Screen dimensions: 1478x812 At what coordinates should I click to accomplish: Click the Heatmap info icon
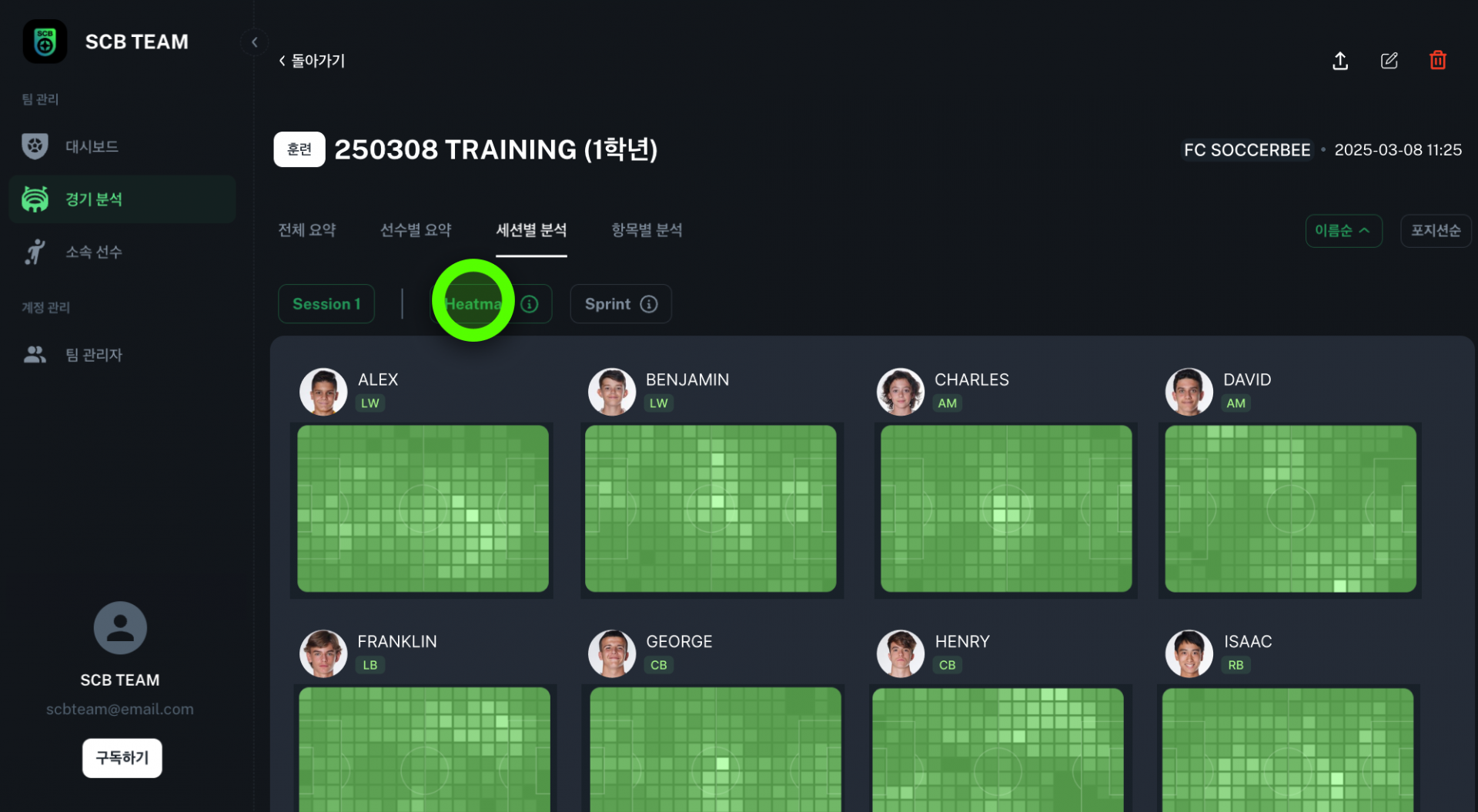click(530, 304)
